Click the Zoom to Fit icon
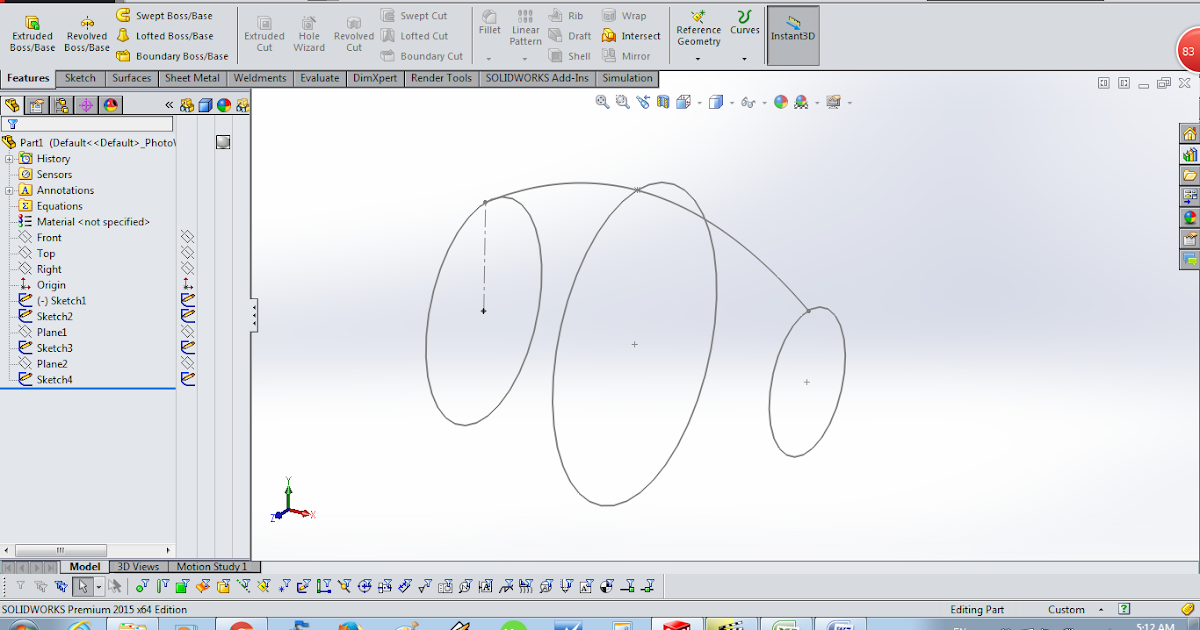 click(603, 101)
